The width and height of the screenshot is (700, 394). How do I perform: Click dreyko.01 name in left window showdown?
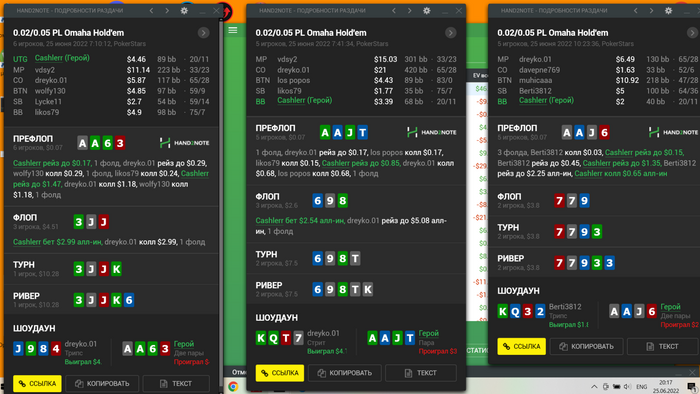[80, 344]
